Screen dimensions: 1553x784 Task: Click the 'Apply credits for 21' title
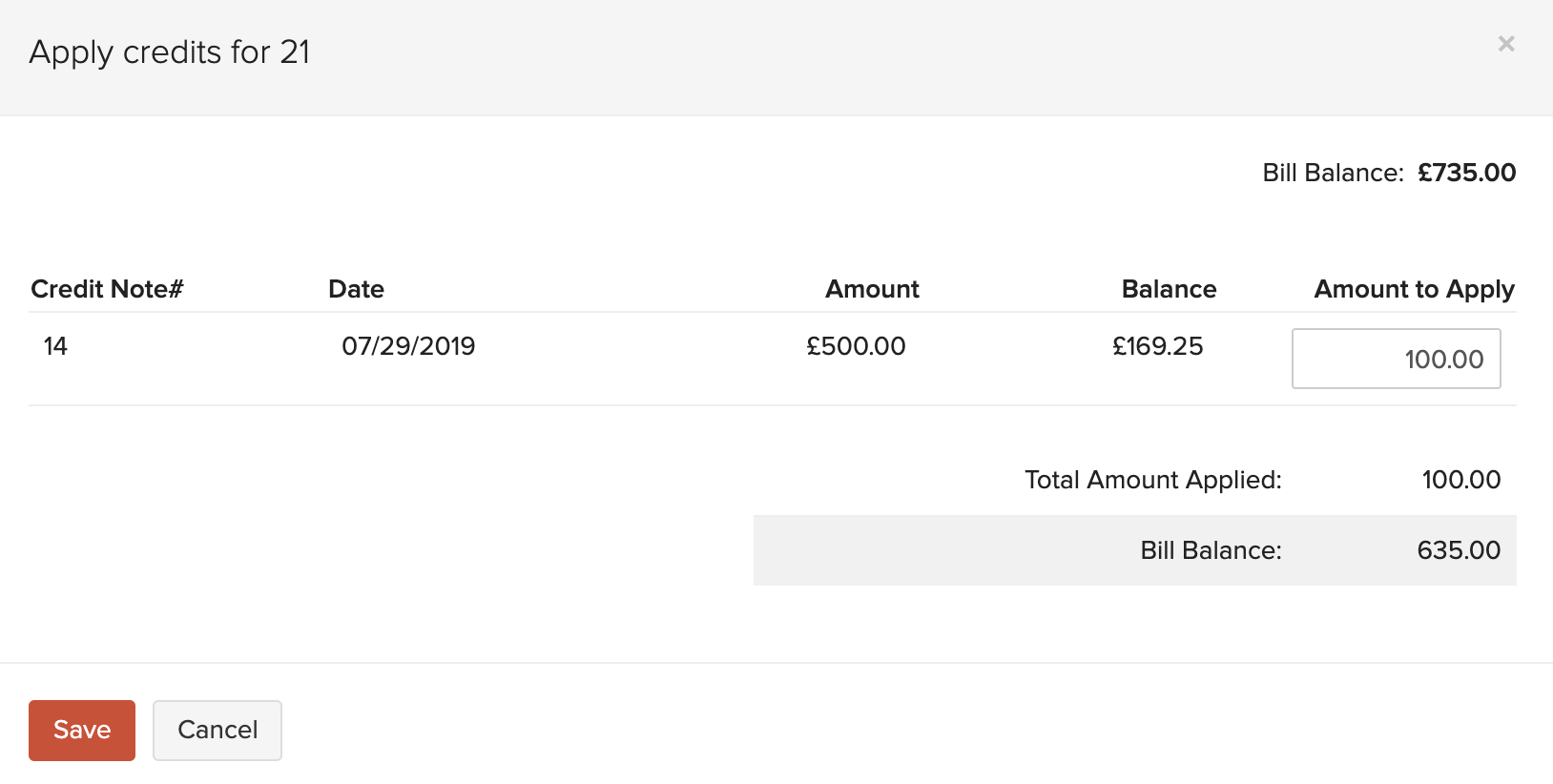(x=170, y=52)
